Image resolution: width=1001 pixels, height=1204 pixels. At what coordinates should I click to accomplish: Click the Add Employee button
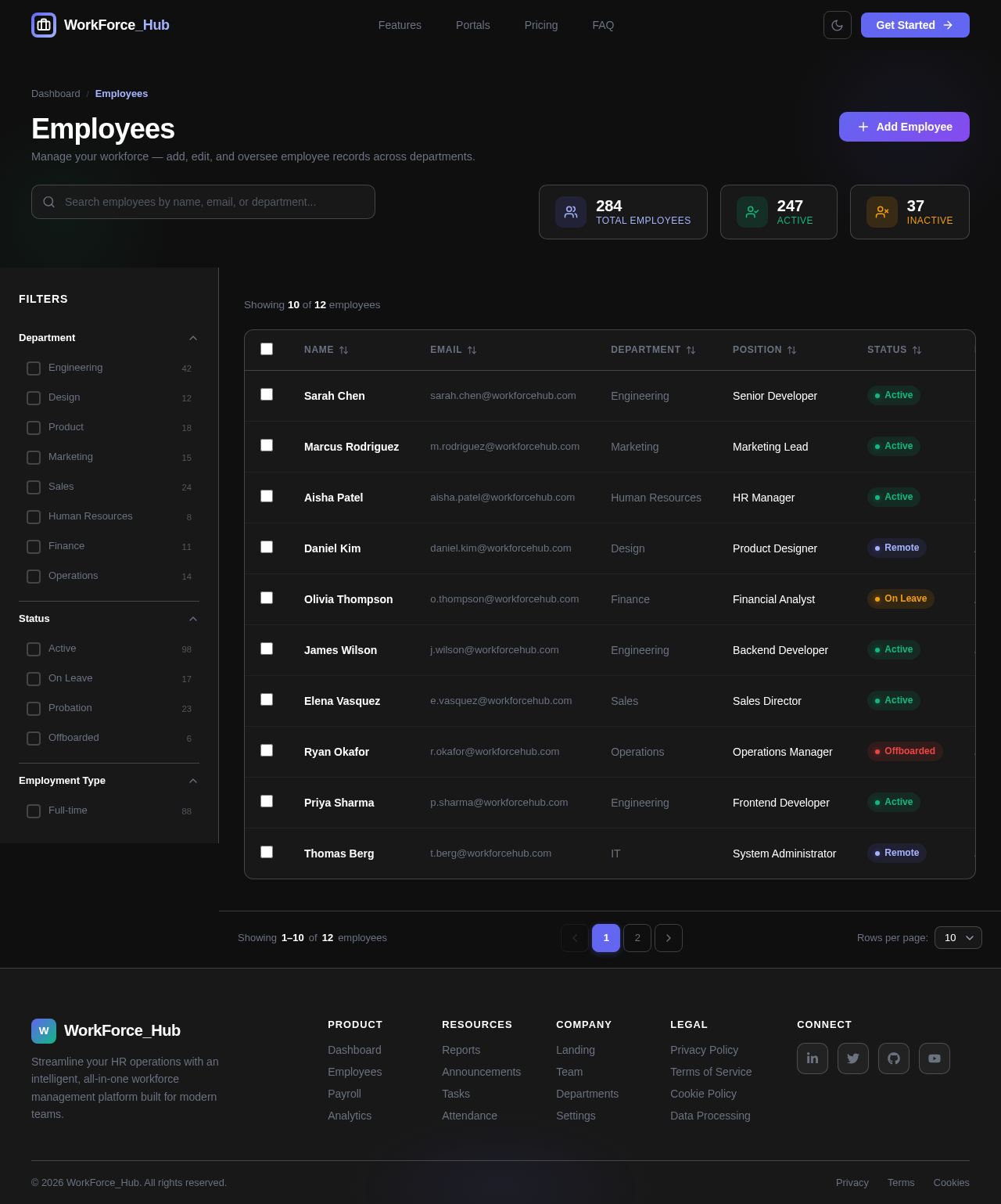(x=904, y=127)
